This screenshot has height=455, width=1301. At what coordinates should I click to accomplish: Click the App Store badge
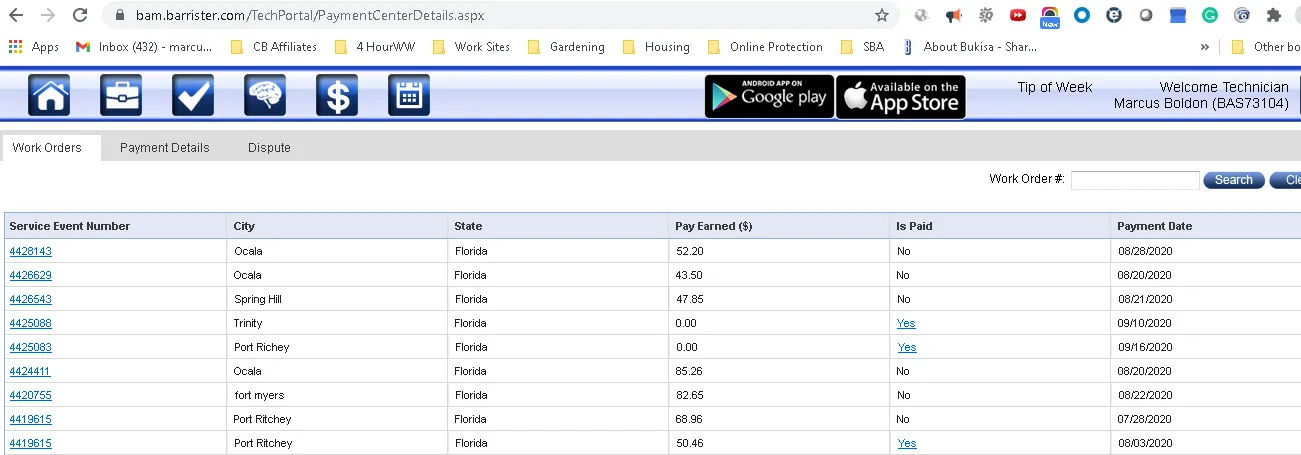pos(900,97)
